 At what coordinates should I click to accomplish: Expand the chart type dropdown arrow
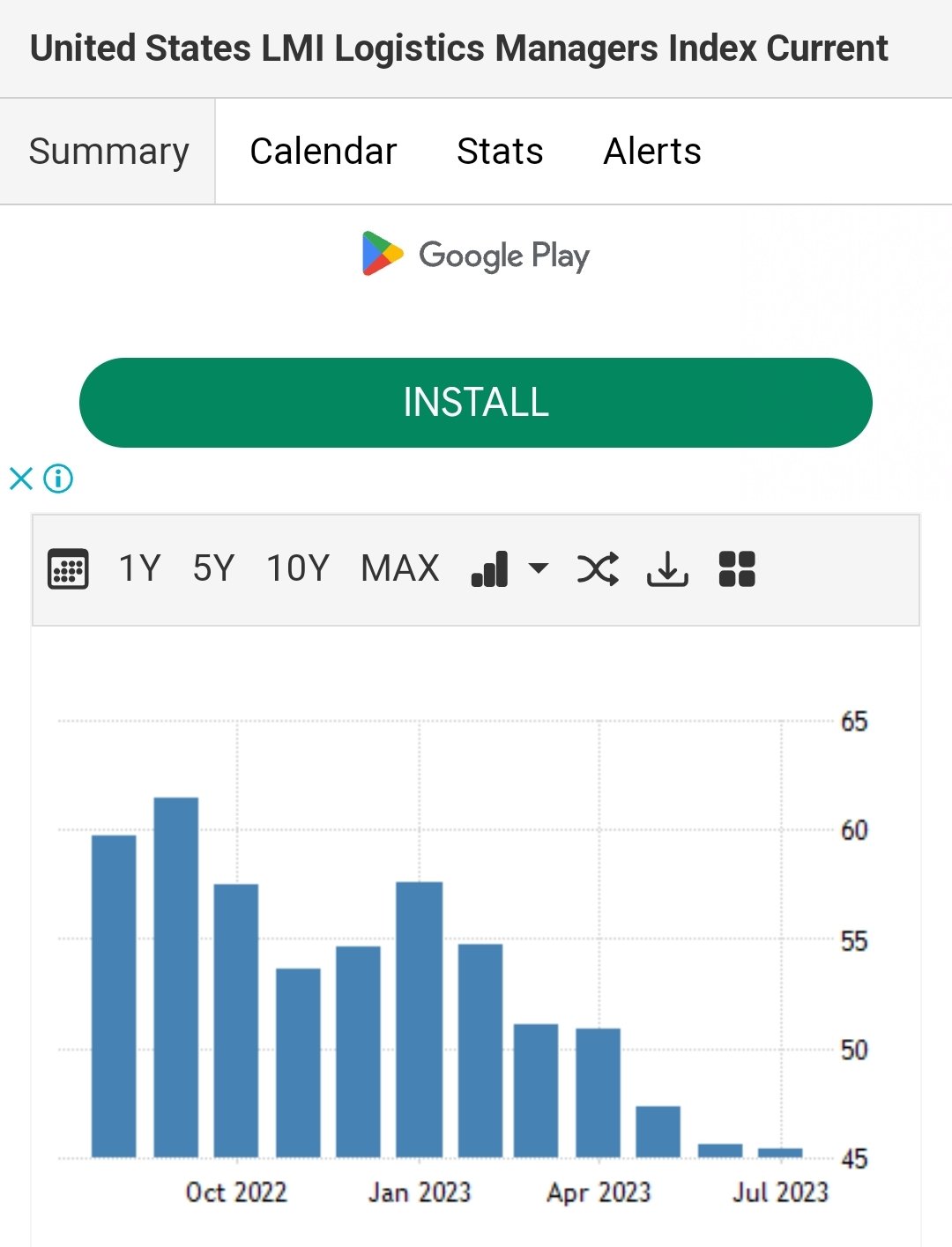[538, 568]
